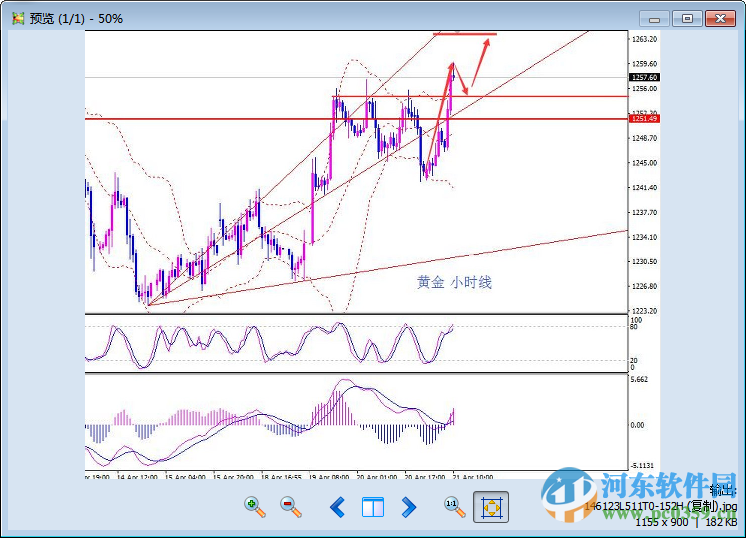Click the 预览 (1/1) - 50% window title
Image resolution: width=746 pixels, height=538 pixels.
(x=76, y=19)
